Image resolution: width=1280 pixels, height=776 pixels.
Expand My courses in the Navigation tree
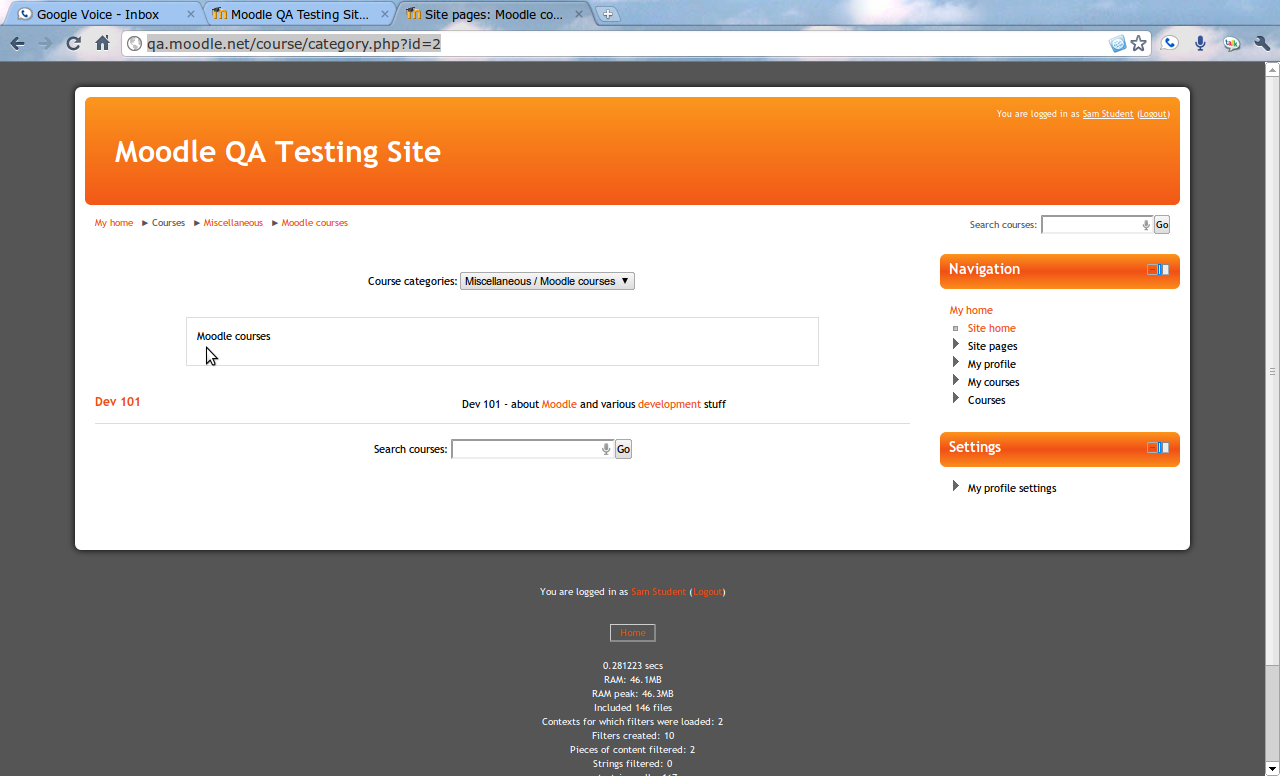(x=956, y=381)
